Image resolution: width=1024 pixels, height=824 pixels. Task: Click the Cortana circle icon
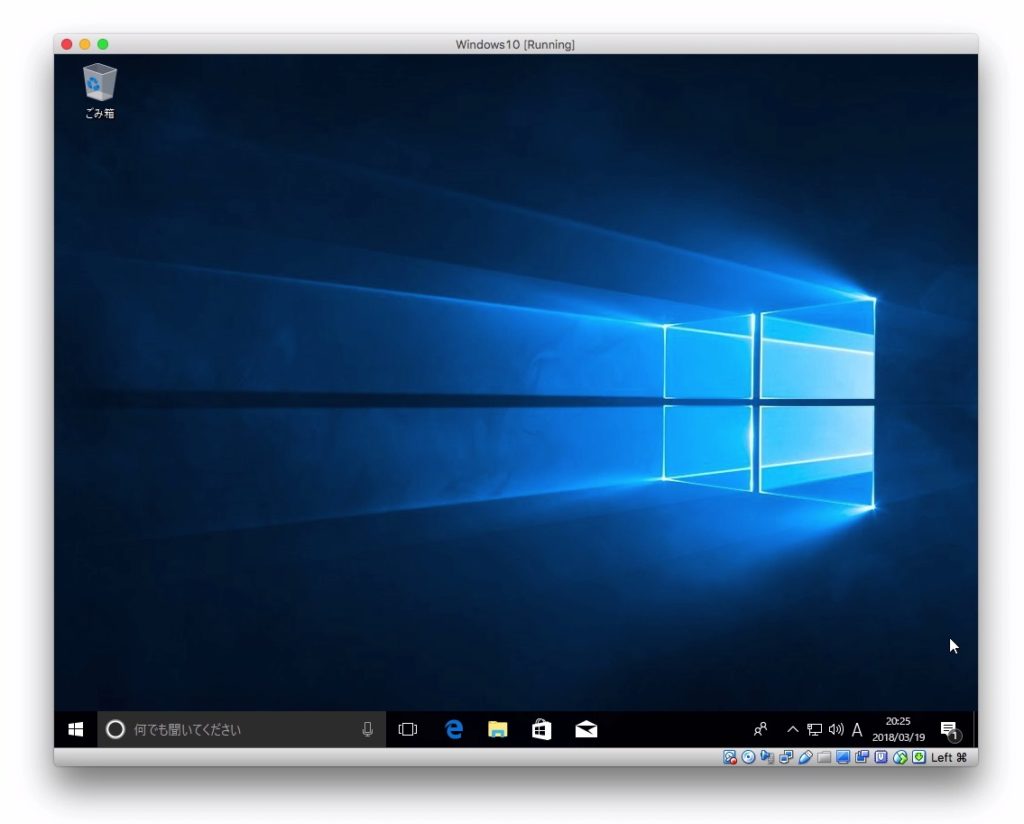[x=116, y=729]
